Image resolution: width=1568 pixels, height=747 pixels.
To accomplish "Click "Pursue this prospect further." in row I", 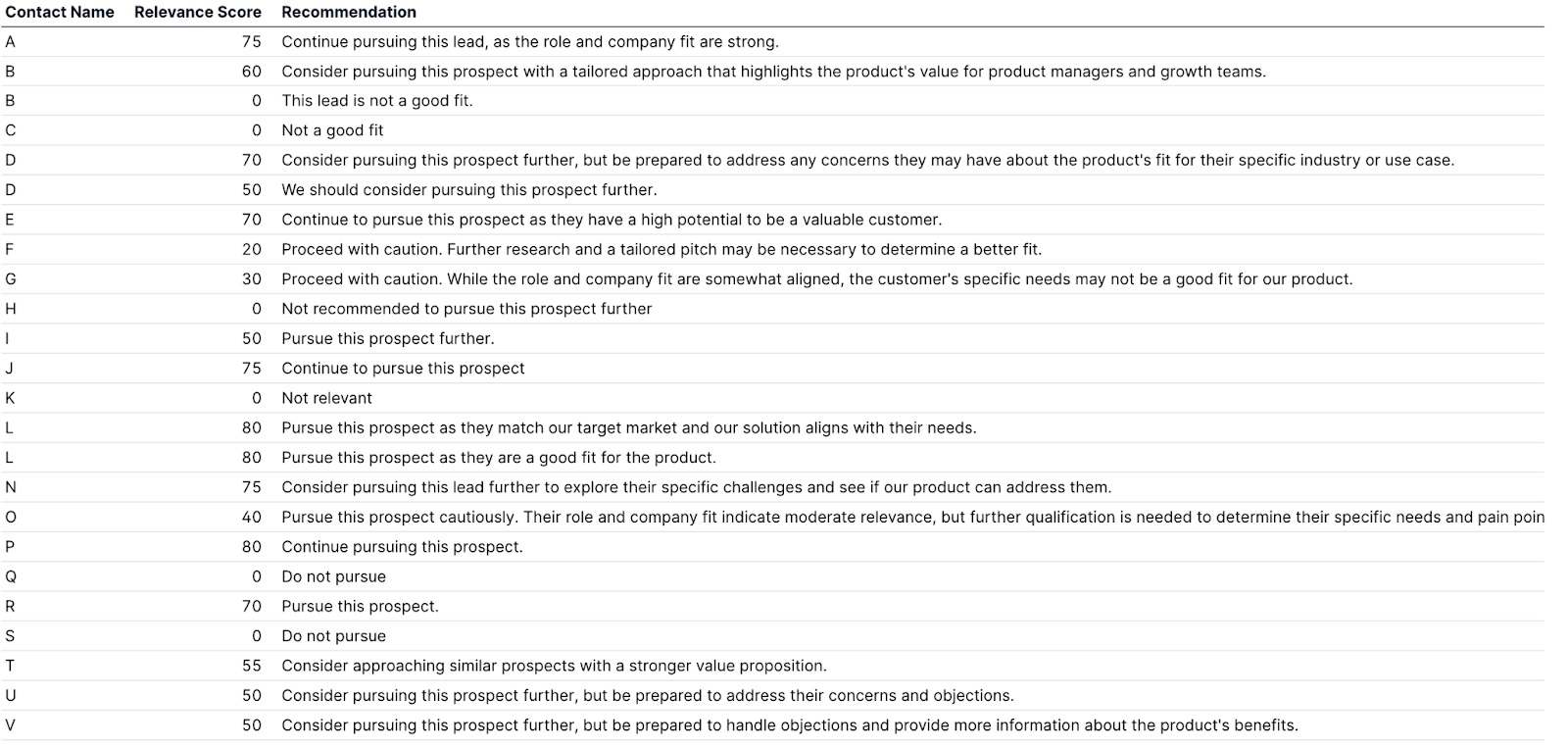I will pos(388,338).
